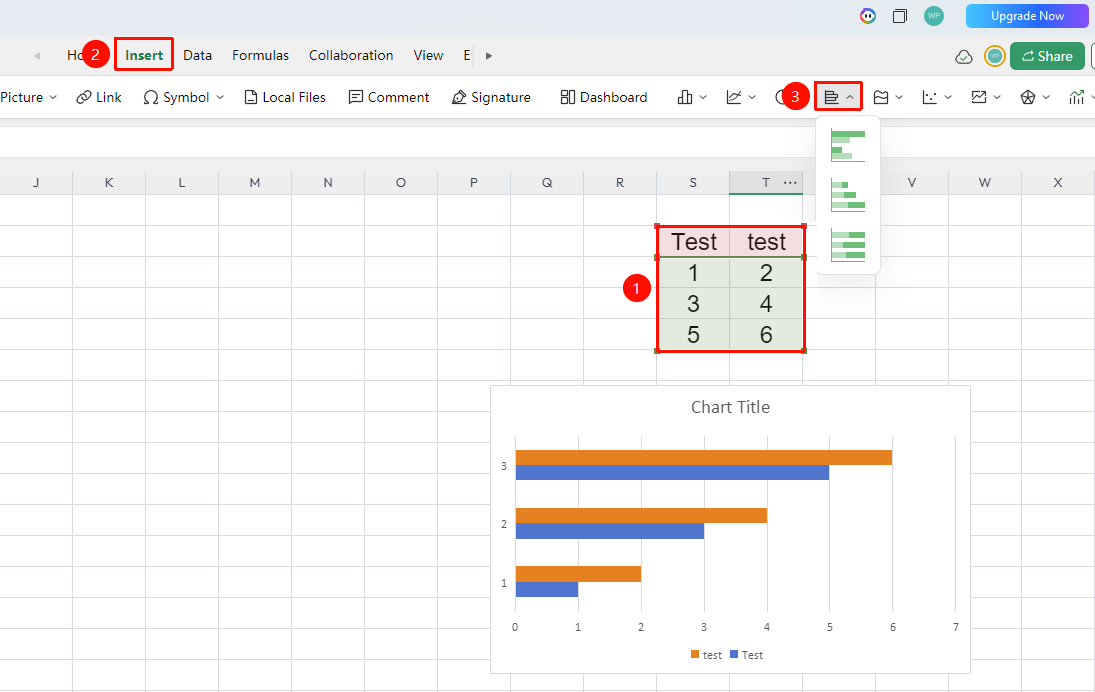Click the Local Files document icon

click(x=250, y=97)
